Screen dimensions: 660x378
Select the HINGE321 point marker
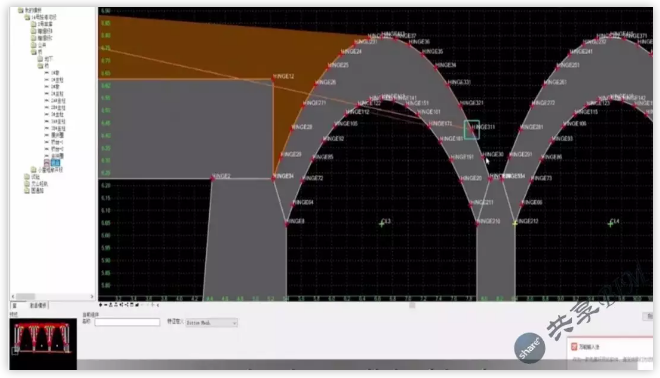(x=461, y=105)
